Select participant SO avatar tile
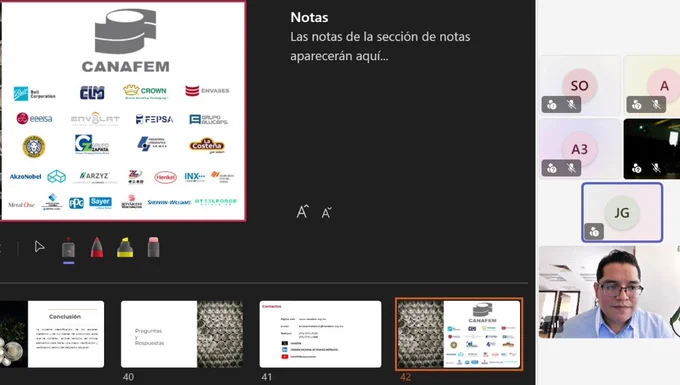The width and height of the screenshot is (680, 385). (580, 85)
